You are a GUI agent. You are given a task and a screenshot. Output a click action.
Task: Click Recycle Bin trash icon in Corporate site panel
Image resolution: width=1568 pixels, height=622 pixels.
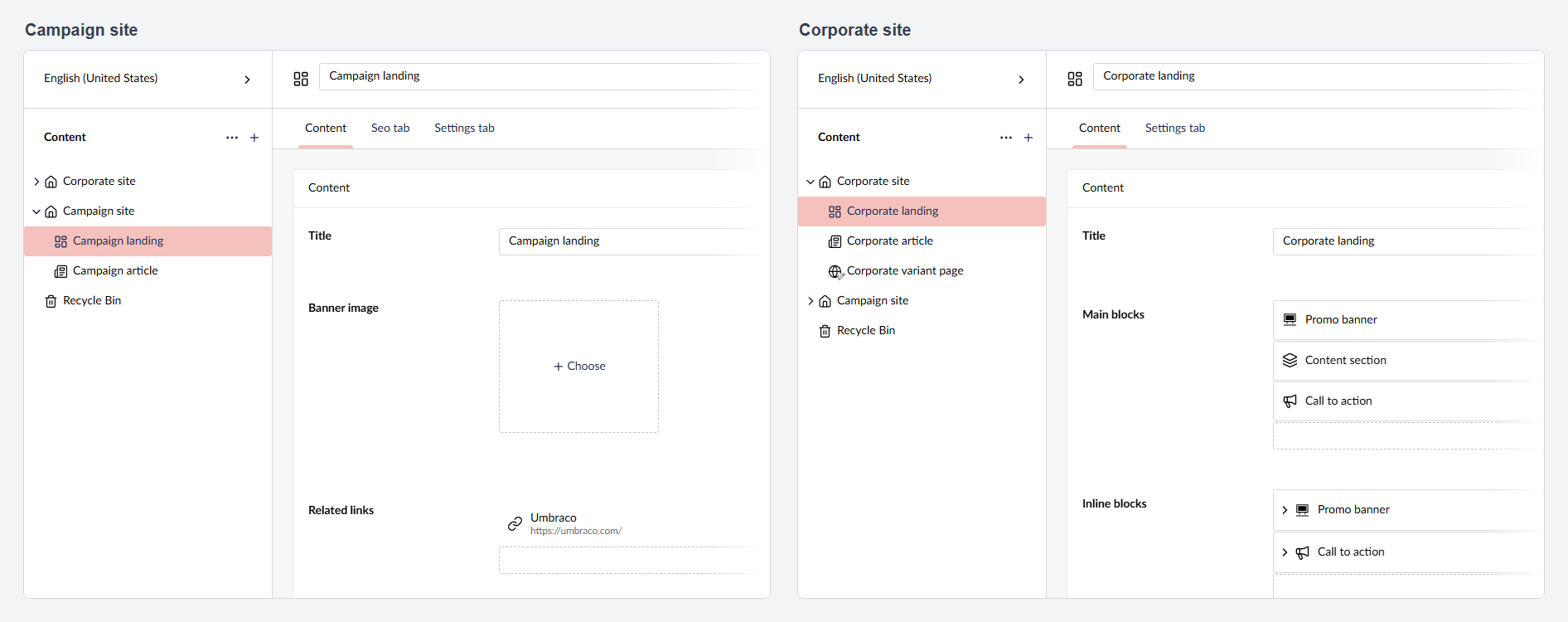pyautogui.click(x=825, y=331)
